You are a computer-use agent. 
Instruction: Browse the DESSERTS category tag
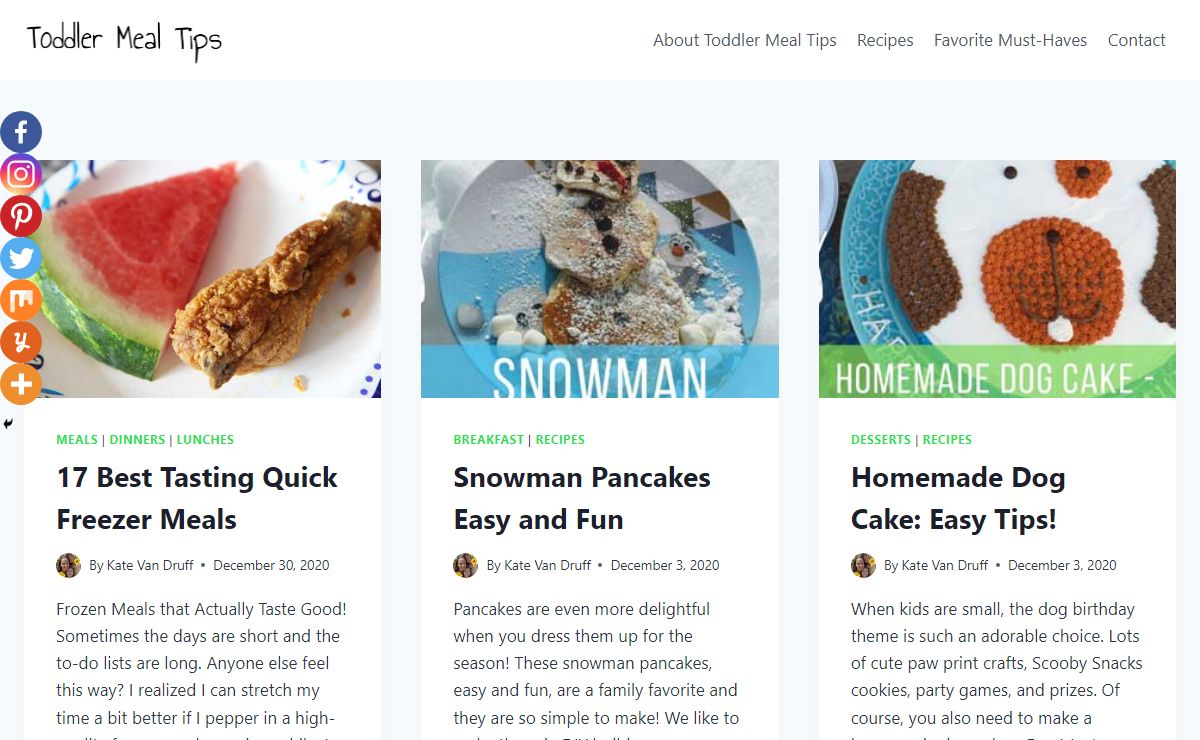(880, 439)
